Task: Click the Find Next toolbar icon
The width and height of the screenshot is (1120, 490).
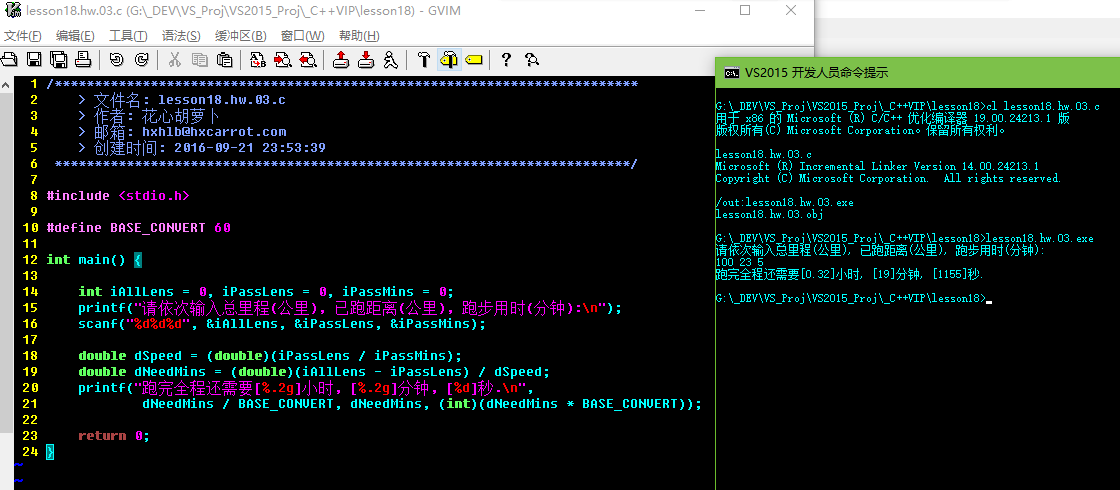Action: tap(283, 60)
